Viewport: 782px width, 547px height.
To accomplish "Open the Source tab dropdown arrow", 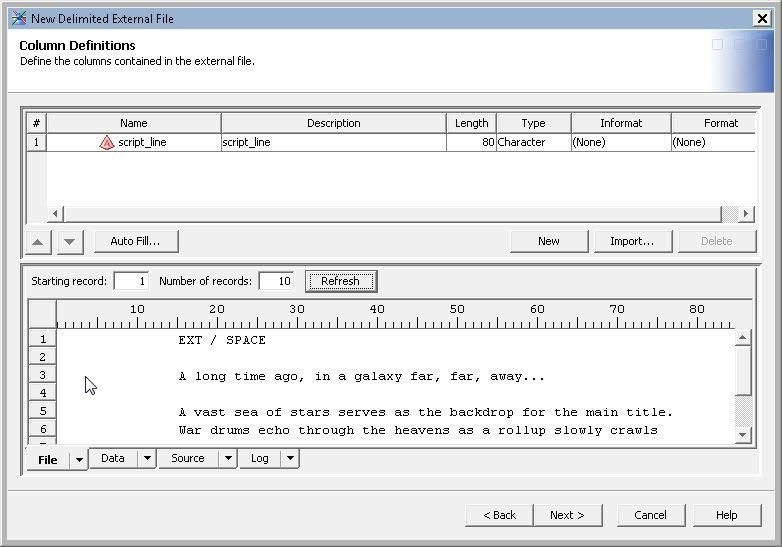I will coord(228,458).
